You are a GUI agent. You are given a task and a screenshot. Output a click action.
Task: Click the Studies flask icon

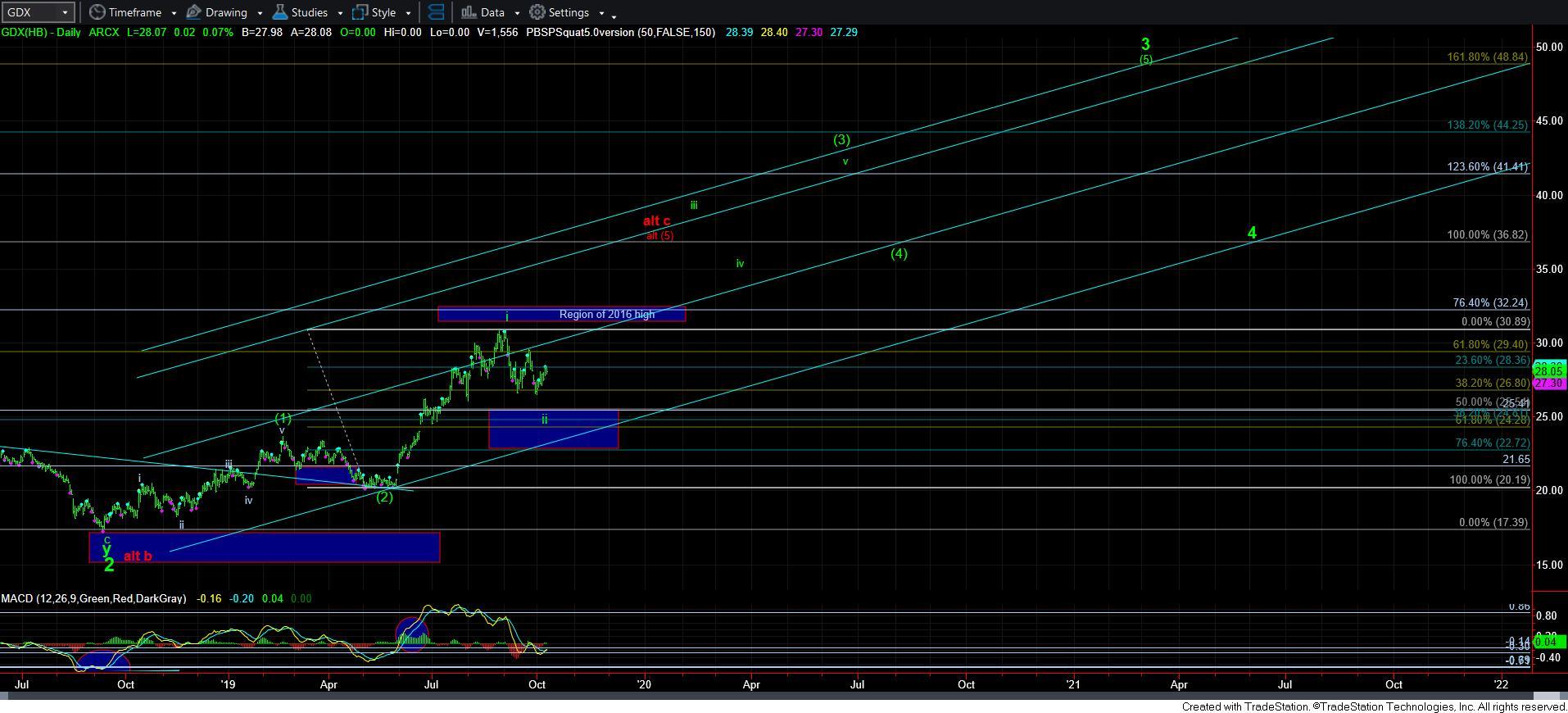tap(280, 12)
